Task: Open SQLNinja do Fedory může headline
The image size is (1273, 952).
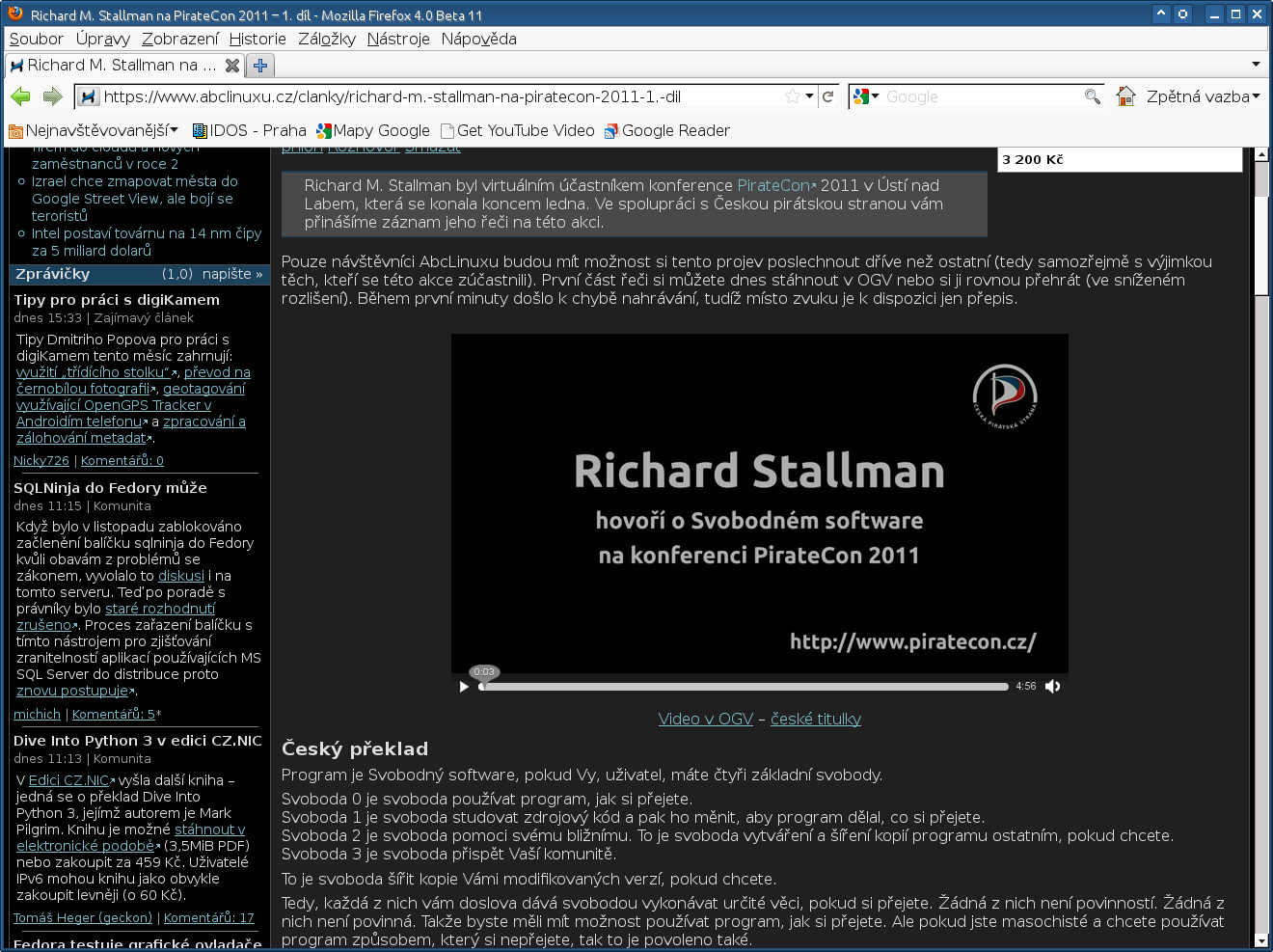Action: click(x=110, y=488)
